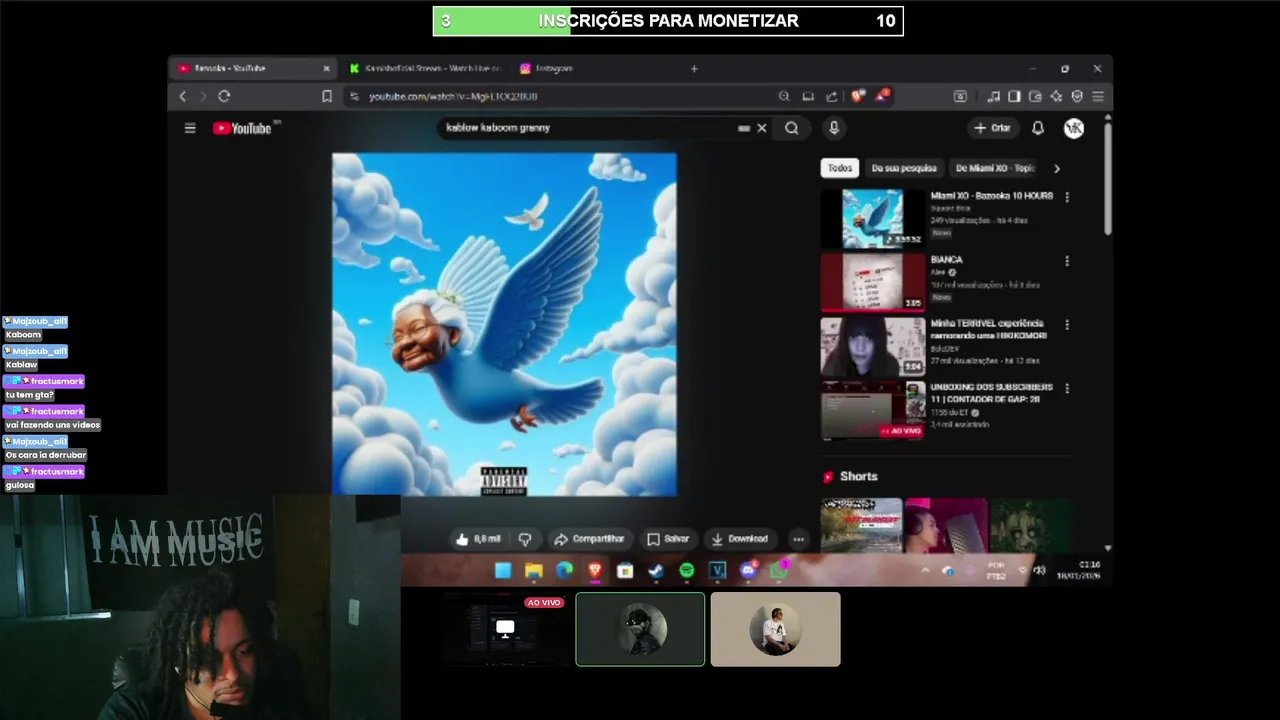The width and height of the screenshot is (1280, 720).
Task: Click the 'BIANCA' video title
Action: (x=946, y=260)
